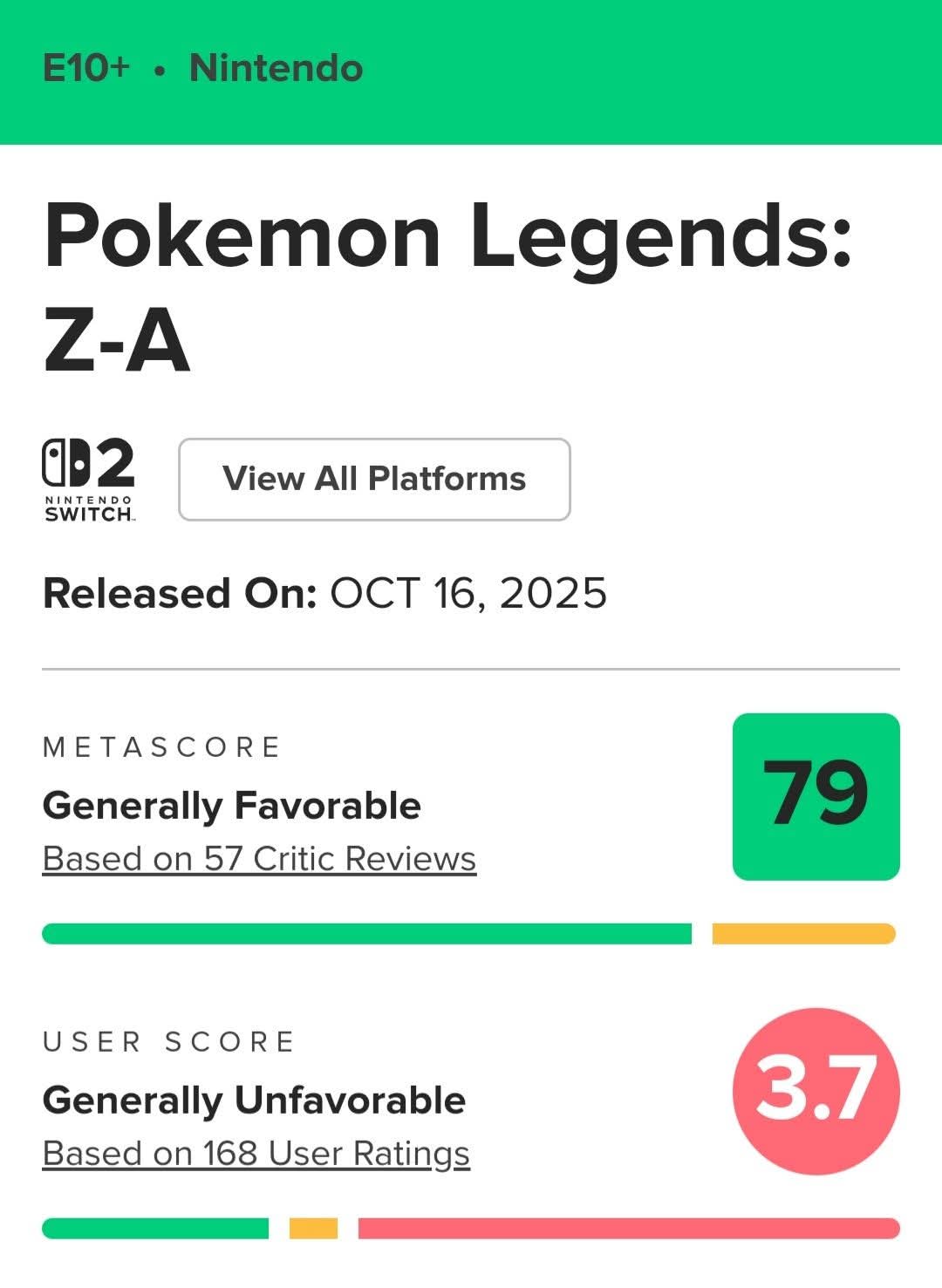The height and width of the screenshot is (1288, 942).
Task: Open Based on 57 Critic Reviews link
Action: pos(259,859)
